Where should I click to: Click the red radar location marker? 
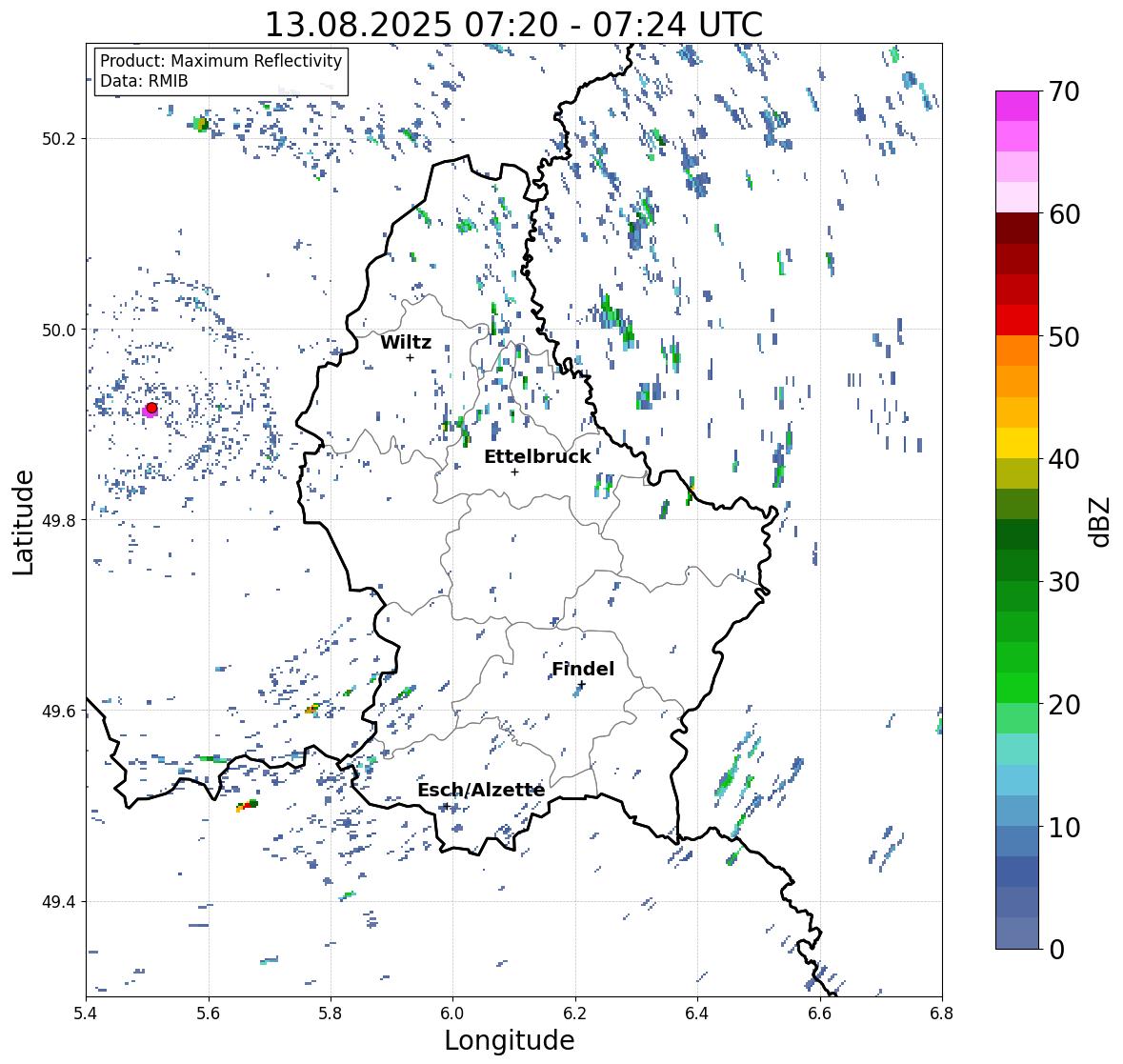(x=151, y=408)
